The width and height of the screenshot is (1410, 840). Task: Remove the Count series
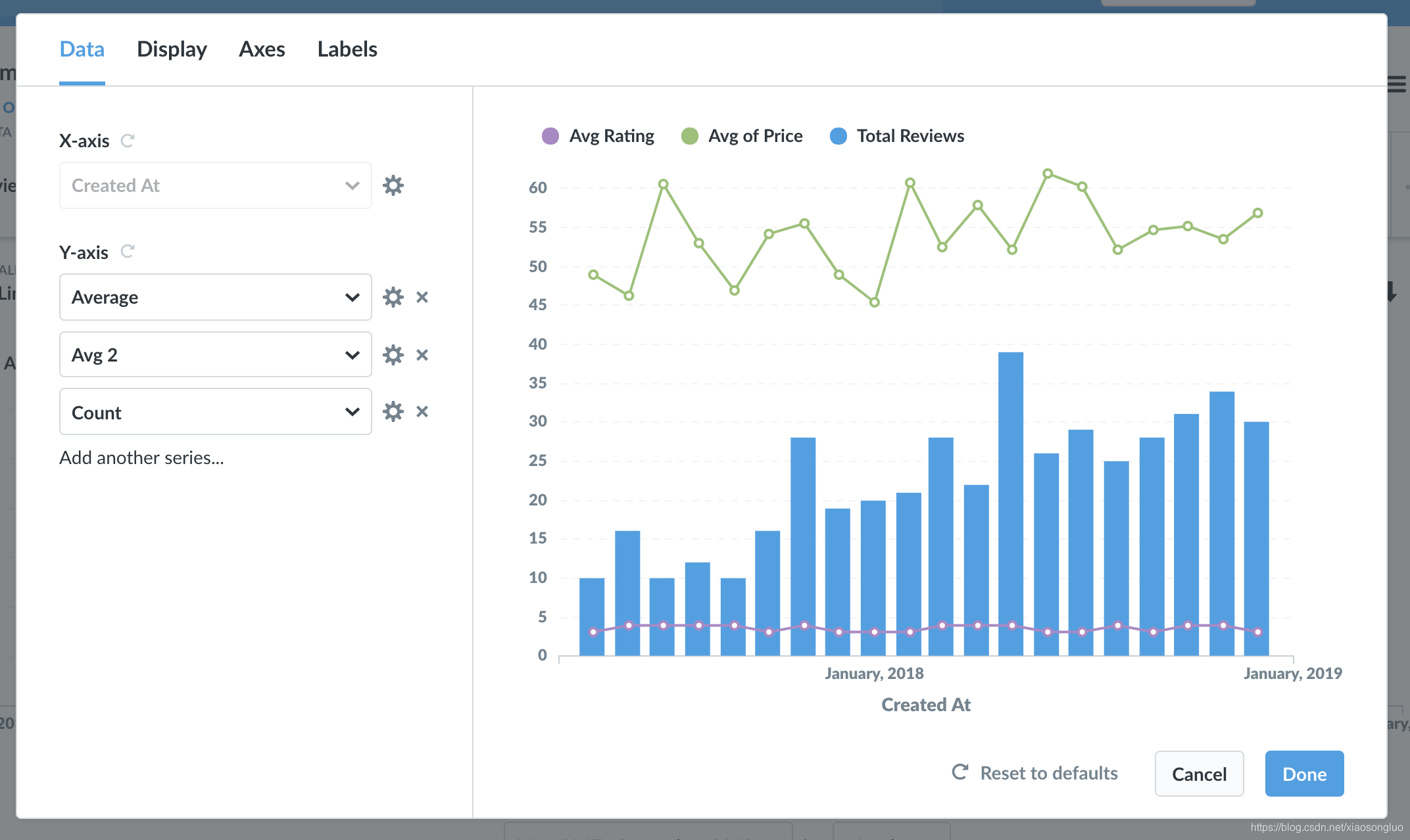click(x=422, y=411)
